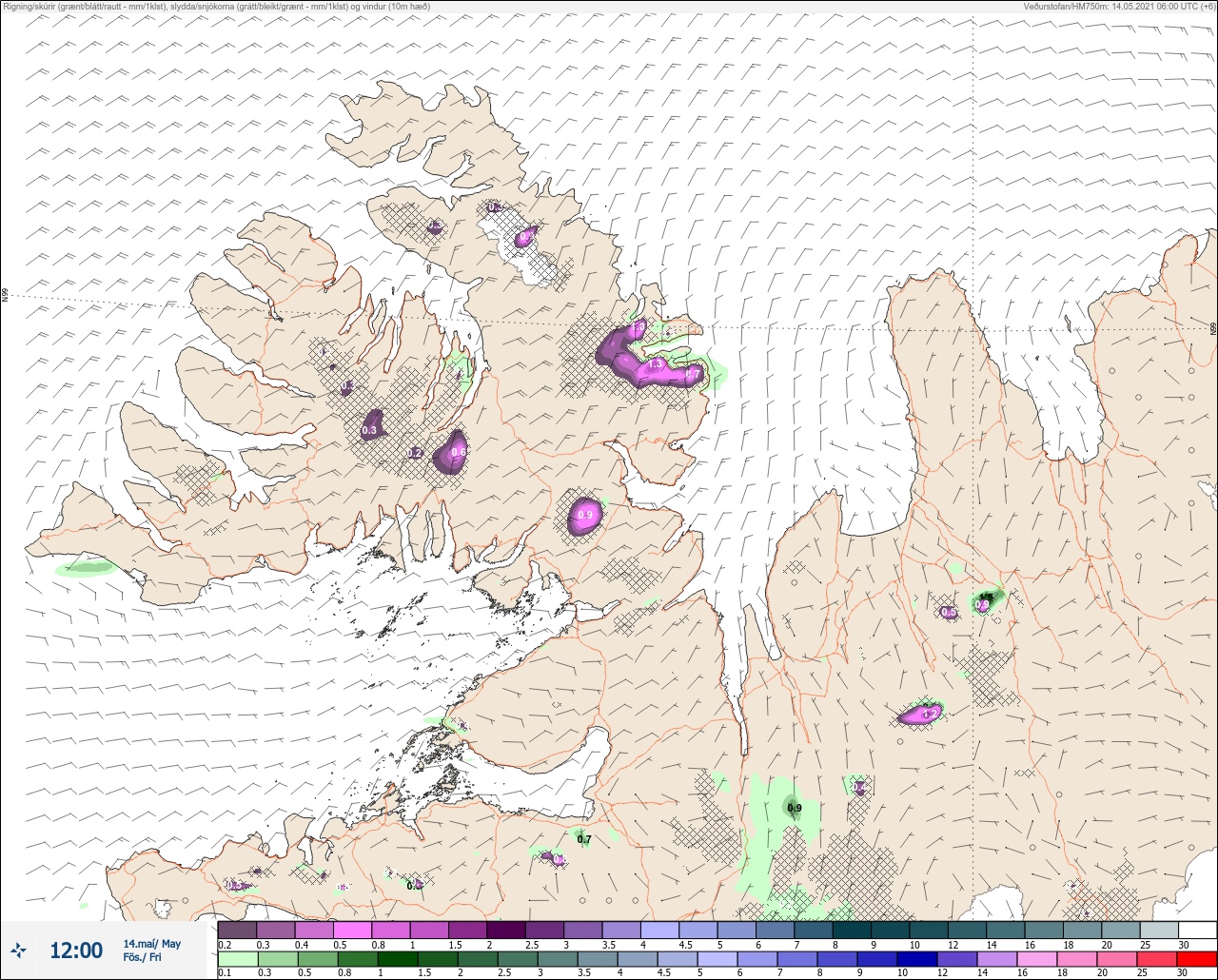Click the green rain patch off the southwest coast

point(85,568)
